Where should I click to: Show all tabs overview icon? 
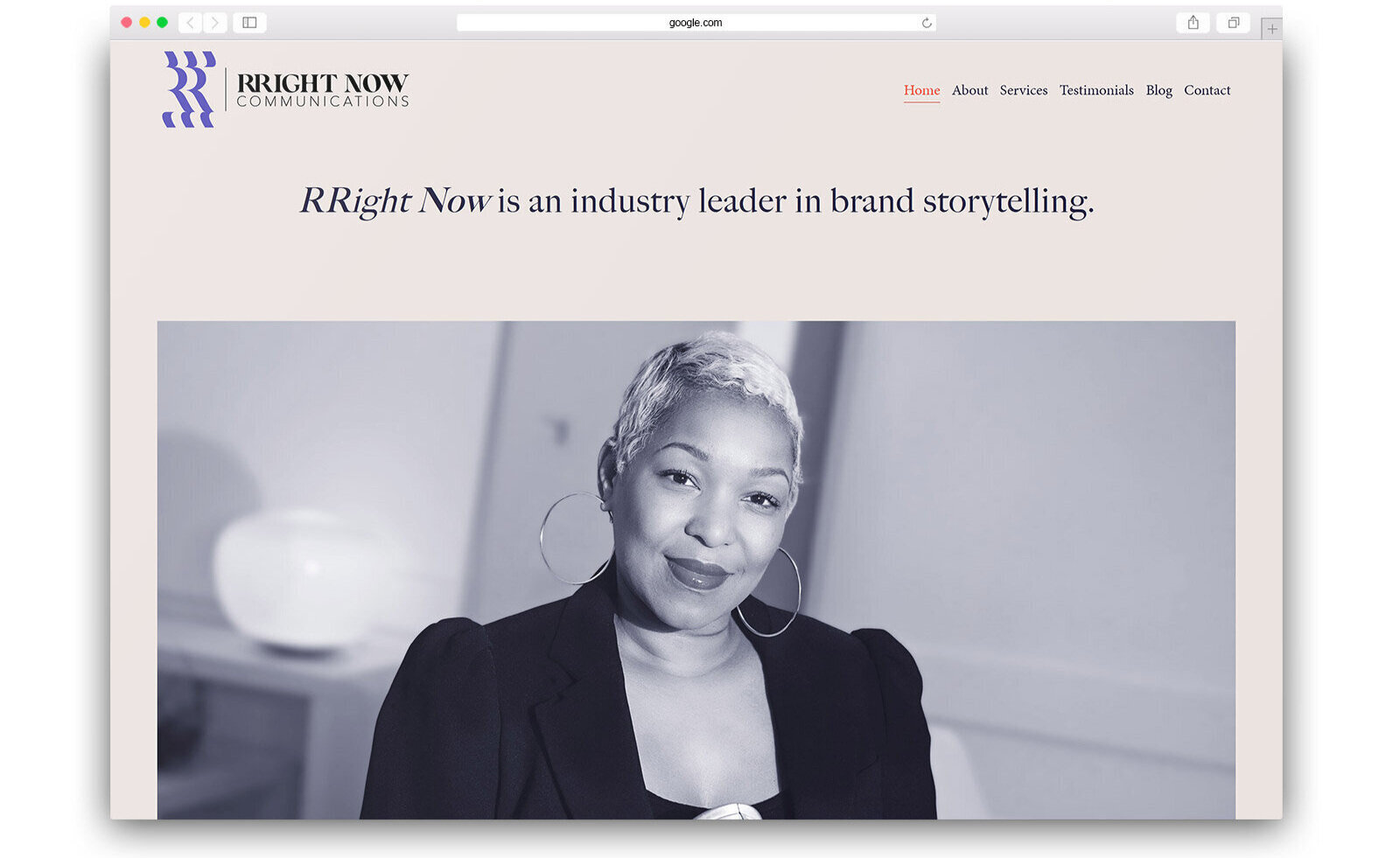[x=1233, y=23]
